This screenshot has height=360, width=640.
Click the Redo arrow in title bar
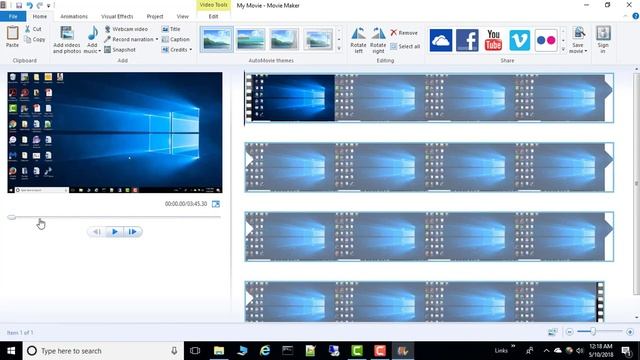40,5
